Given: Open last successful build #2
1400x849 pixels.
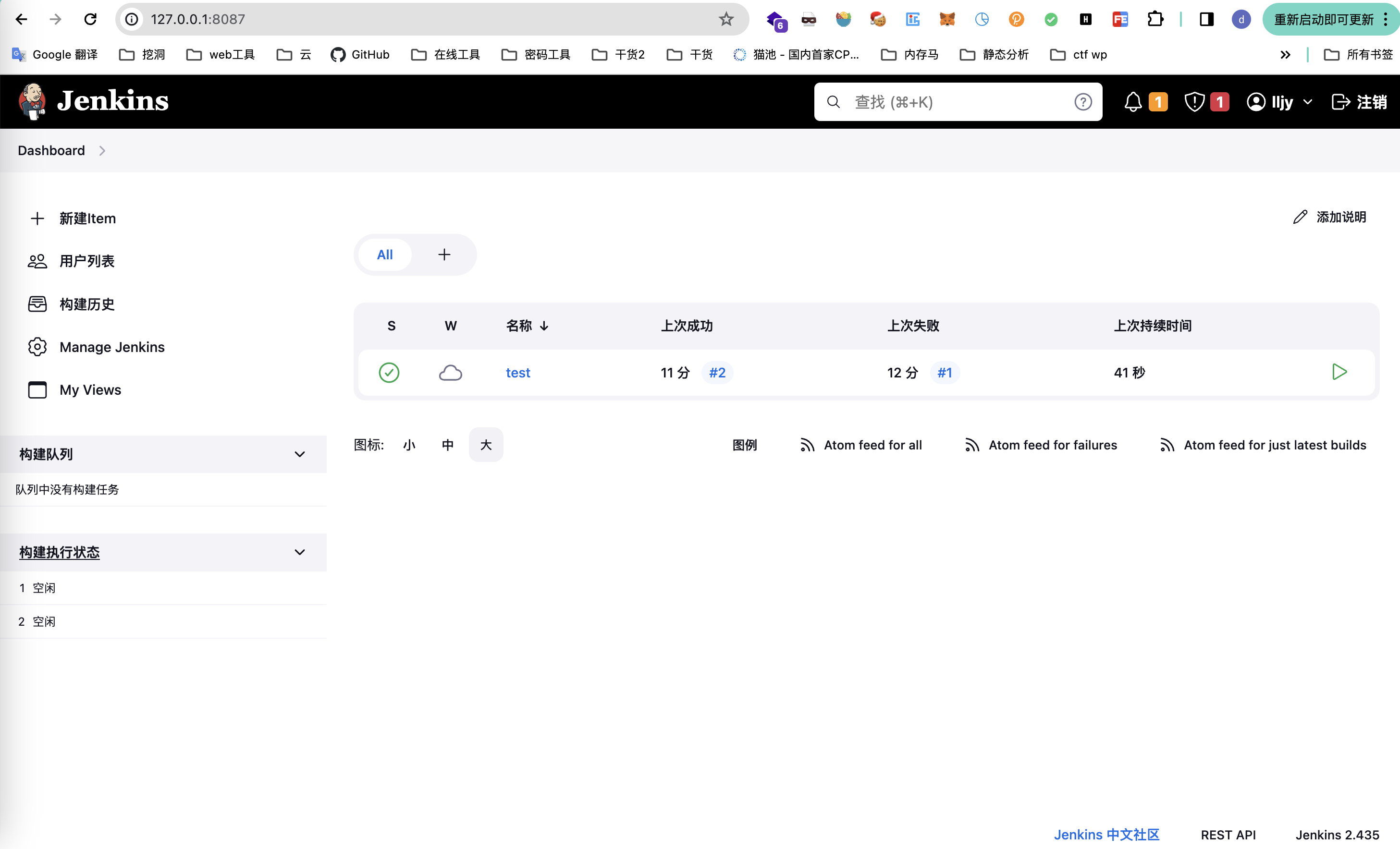Looking at the screenshot, I should coord(717,373).
